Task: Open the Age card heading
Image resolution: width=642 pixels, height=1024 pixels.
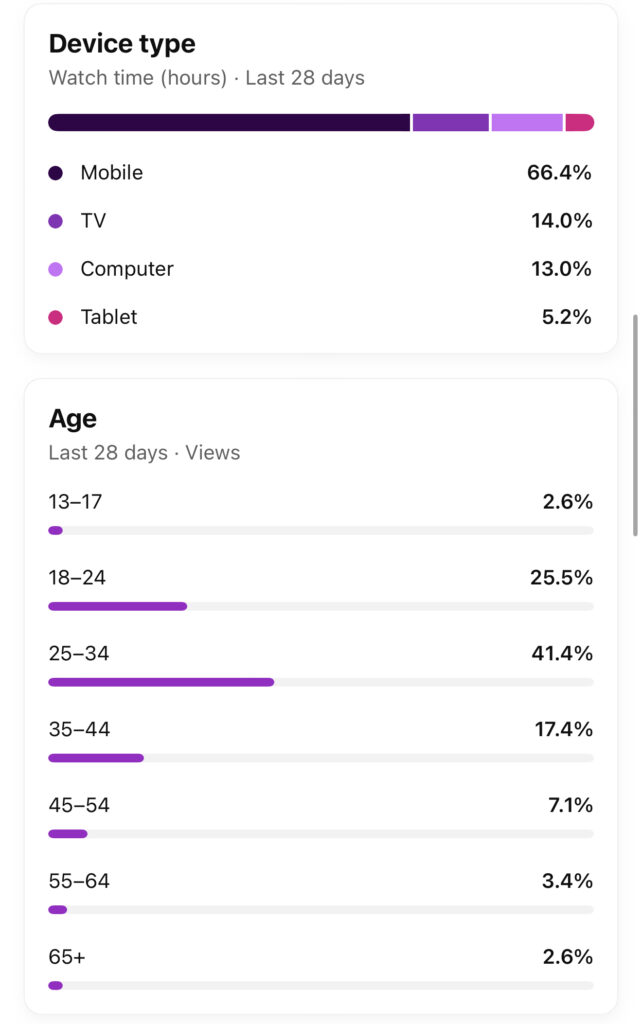Action: 73,418
